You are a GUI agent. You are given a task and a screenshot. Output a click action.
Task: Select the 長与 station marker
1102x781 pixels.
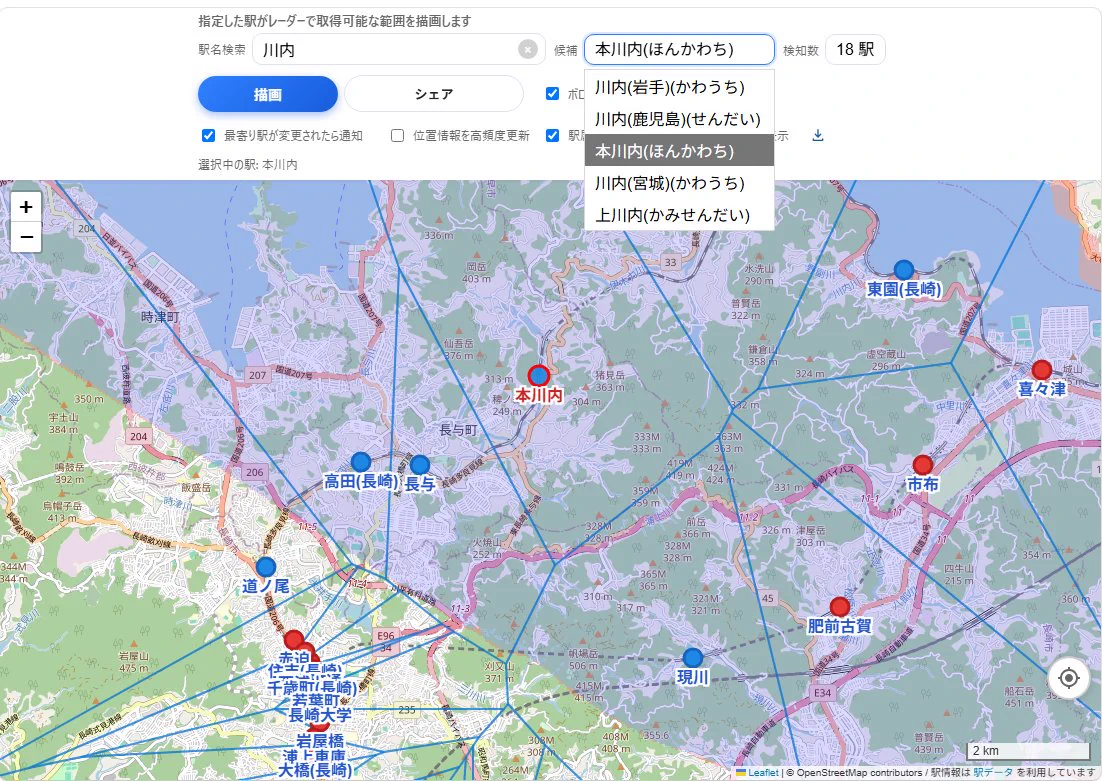click(420, 465)
